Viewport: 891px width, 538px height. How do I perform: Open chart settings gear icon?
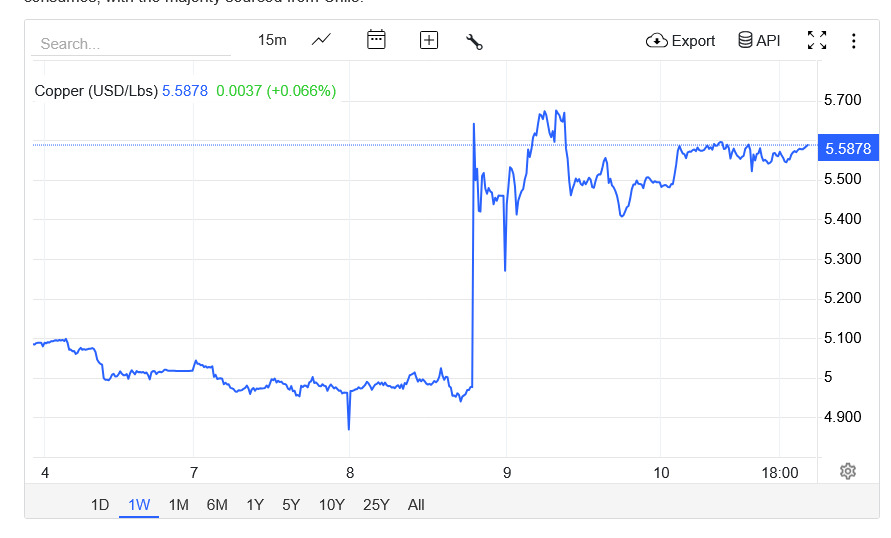pos(848,471)
